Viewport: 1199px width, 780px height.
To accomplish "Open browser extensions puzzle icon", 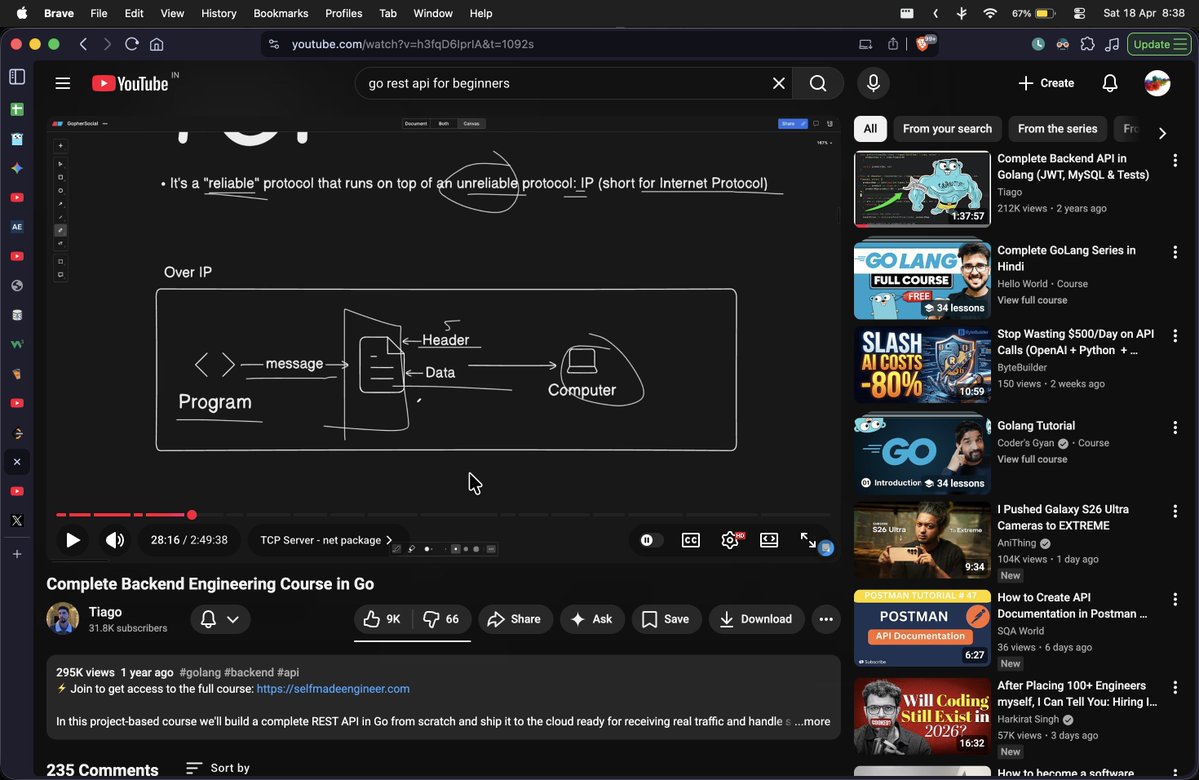I will click(1087, 44).
